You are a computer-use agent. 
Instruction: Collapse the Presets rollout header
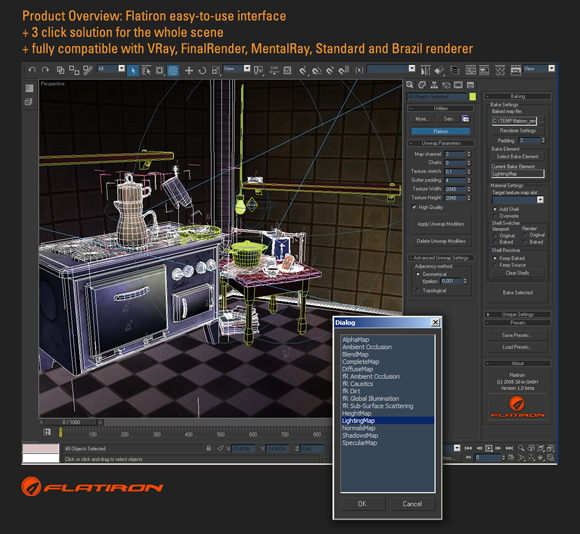(x=517, y=323)
